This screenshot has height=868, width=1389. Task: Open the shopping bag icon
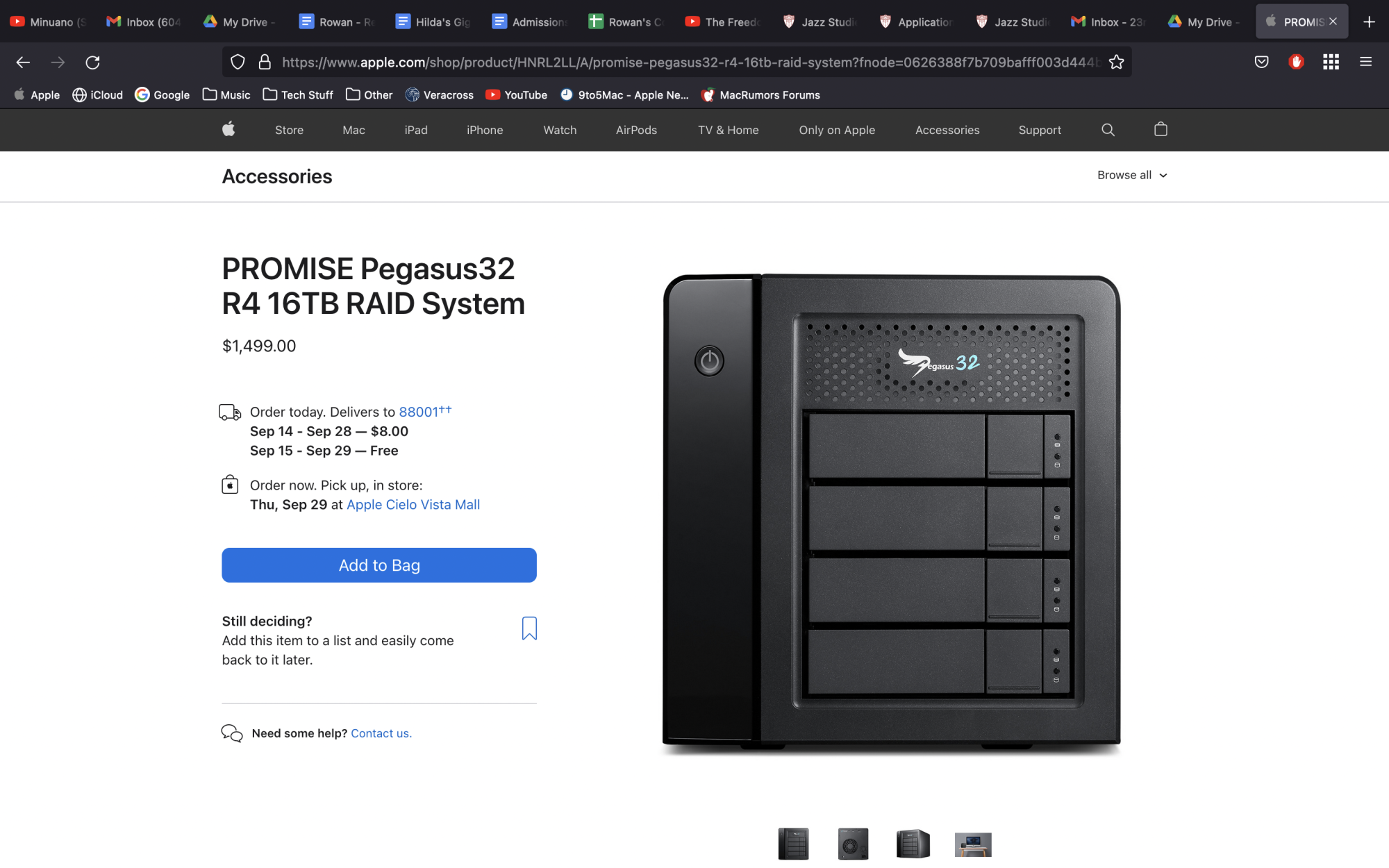(1161, 130)
